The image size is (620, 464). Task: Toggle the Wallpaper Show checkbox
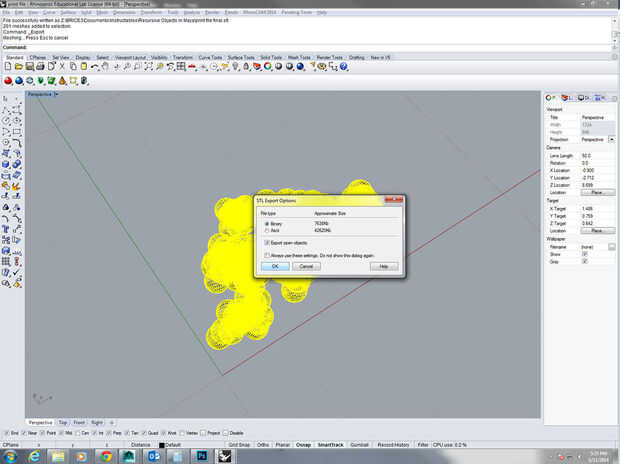(x=585, y=254)
